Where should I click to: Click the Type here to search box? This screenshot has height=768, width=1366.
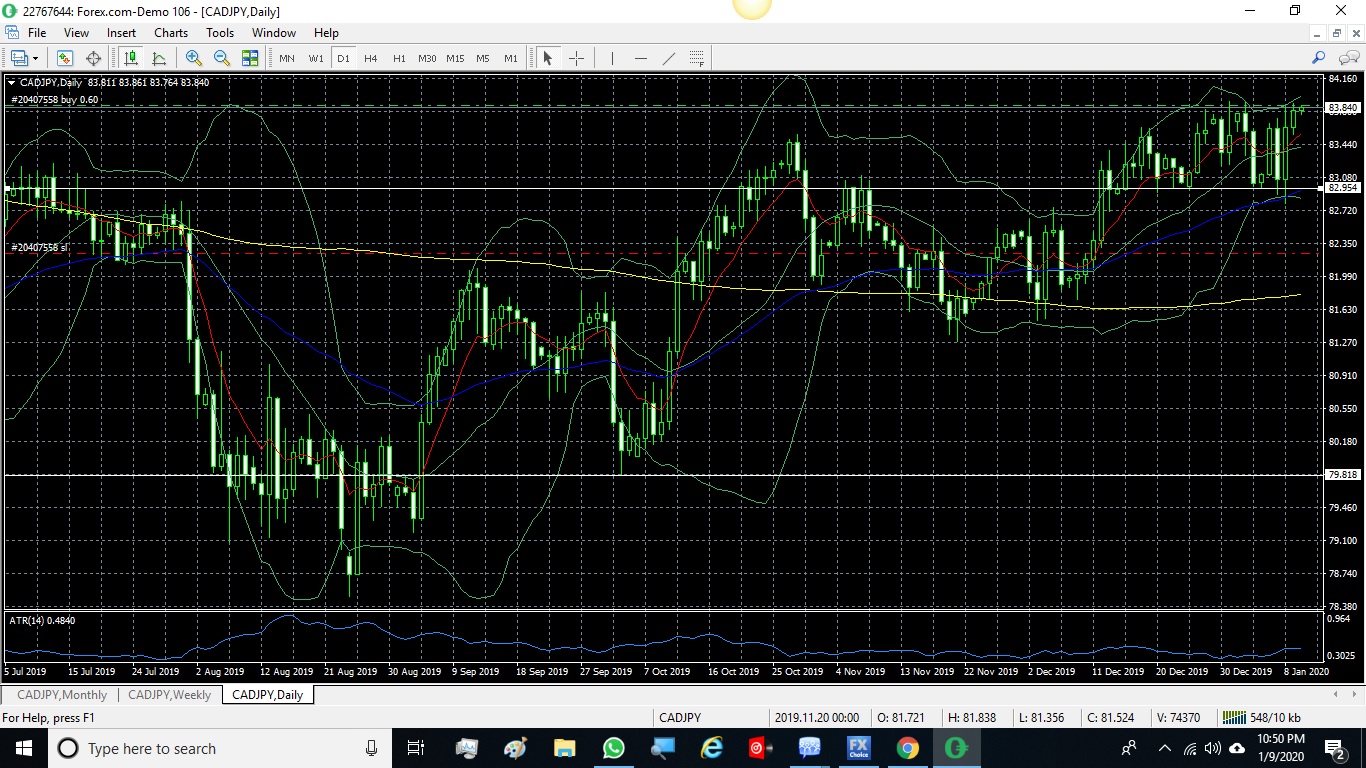tap(220, 748)
